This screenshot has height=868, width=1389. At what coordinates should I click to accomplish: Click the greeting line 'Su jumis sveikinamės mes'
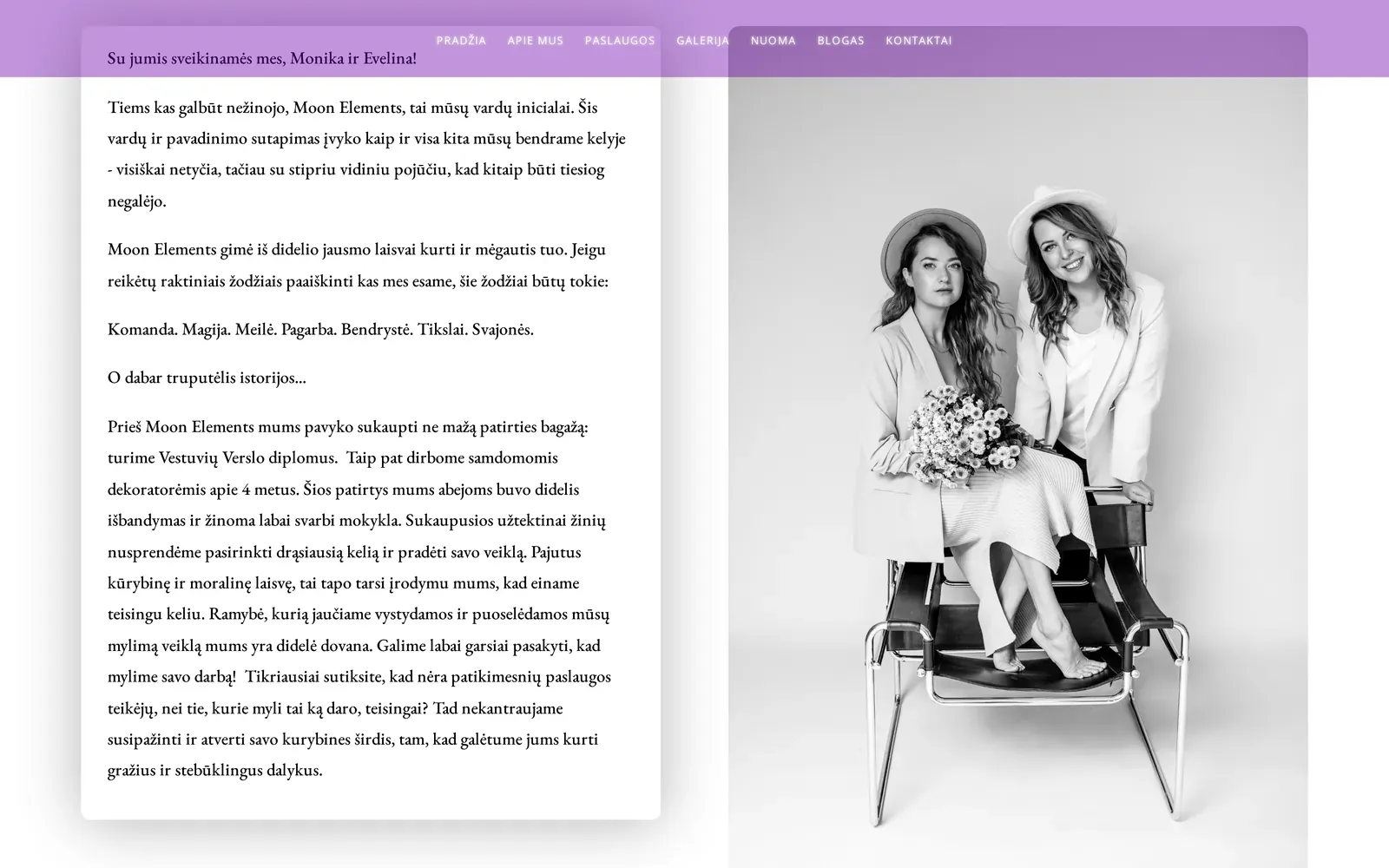click(x=261, y=58)
